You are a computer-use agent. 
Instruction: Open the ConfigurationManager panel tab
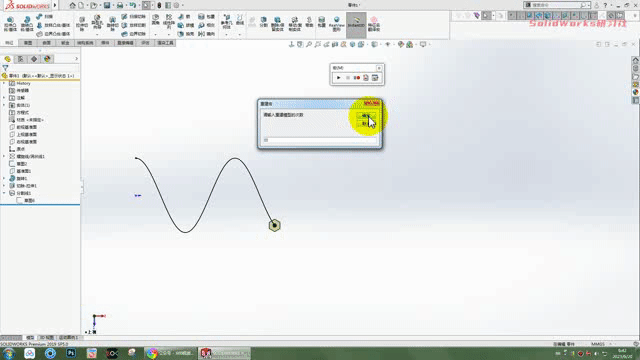[x=34, y=59]
